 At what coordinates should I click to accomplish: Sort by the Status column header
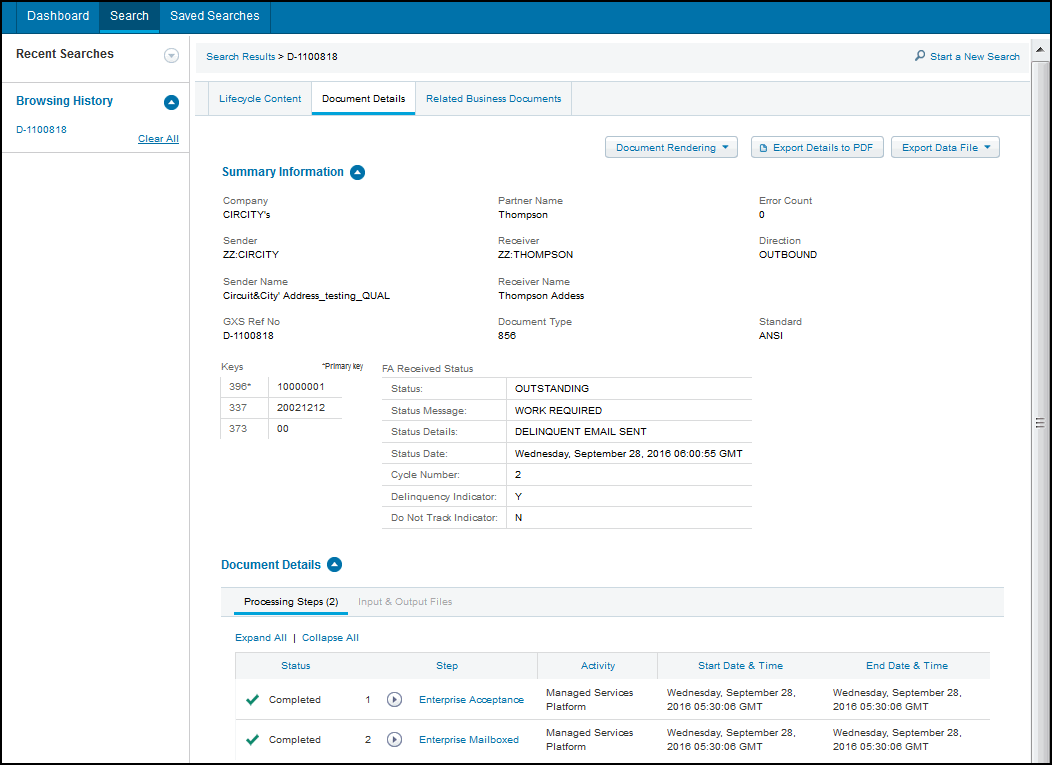coord(296,666)
